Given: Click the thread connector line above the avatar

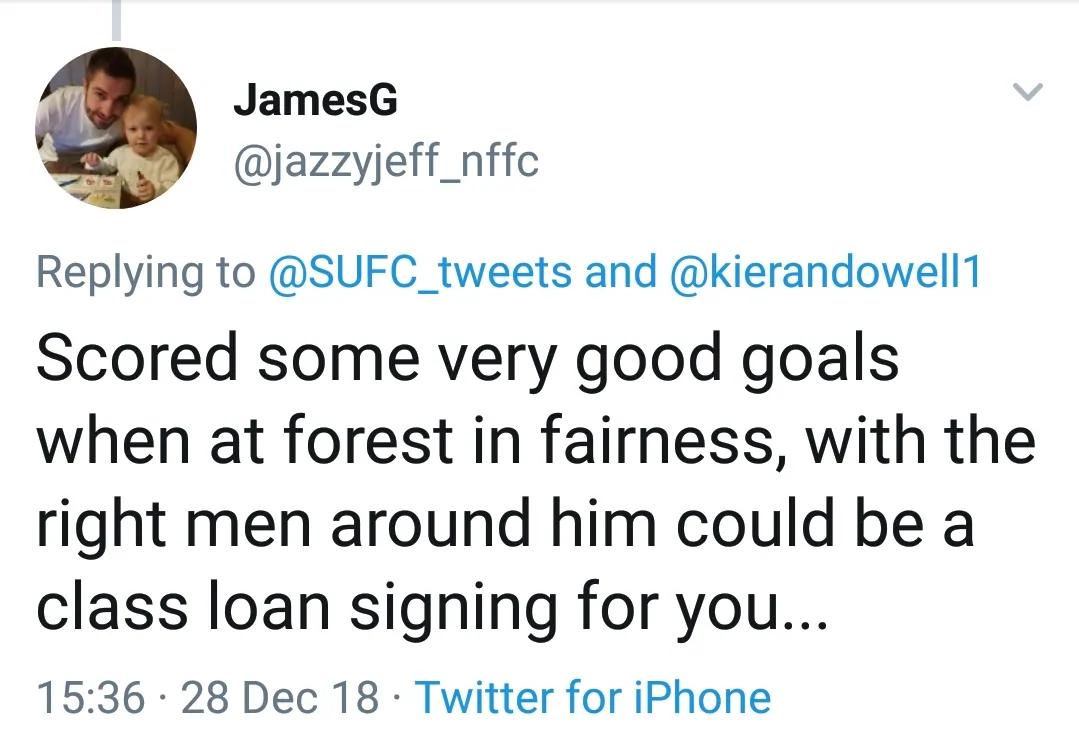Looking at the screenshot, I should click(x=116, y=20).
